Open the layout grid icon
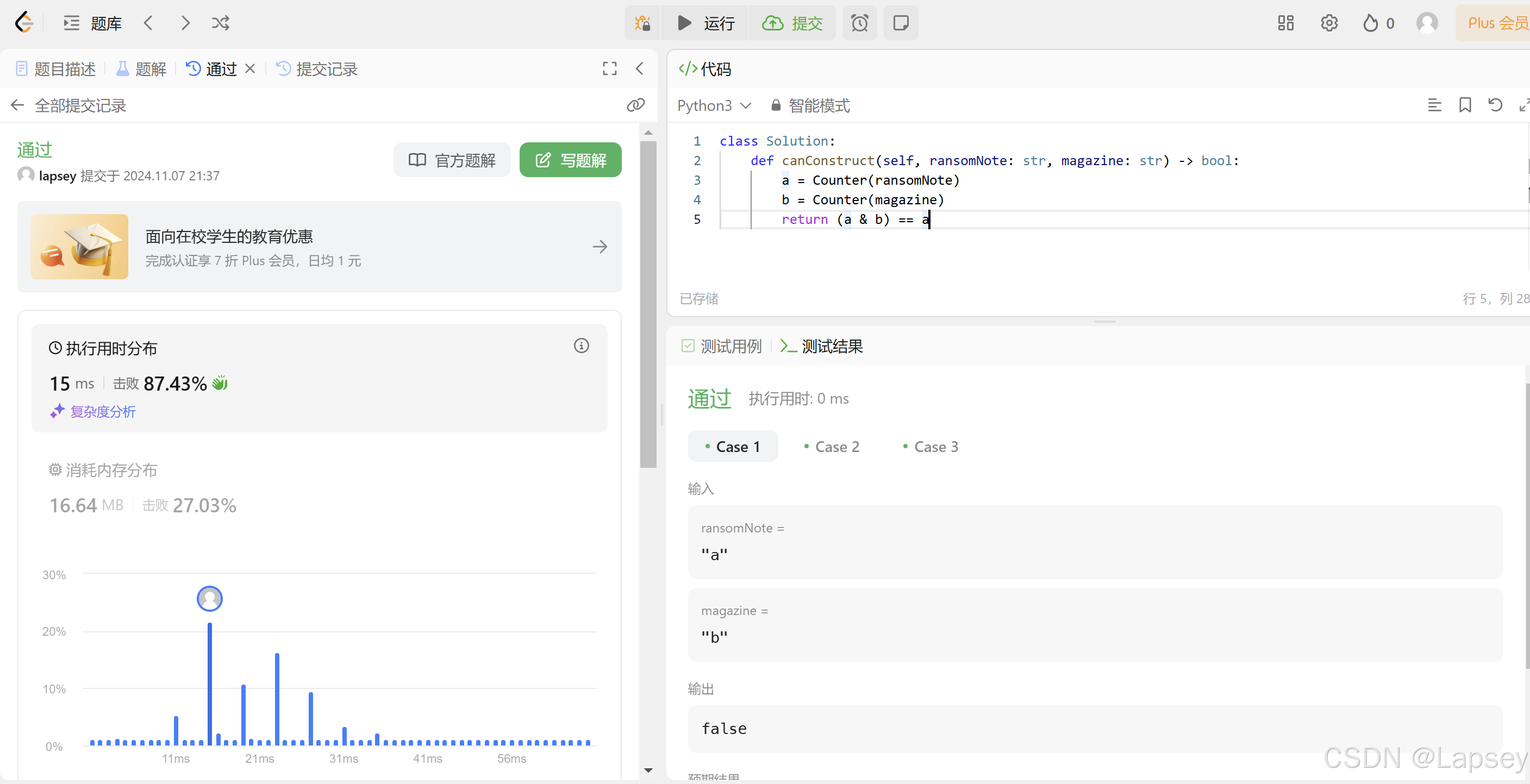This screenshot has height=784, width=1530. pos(1285,23)
